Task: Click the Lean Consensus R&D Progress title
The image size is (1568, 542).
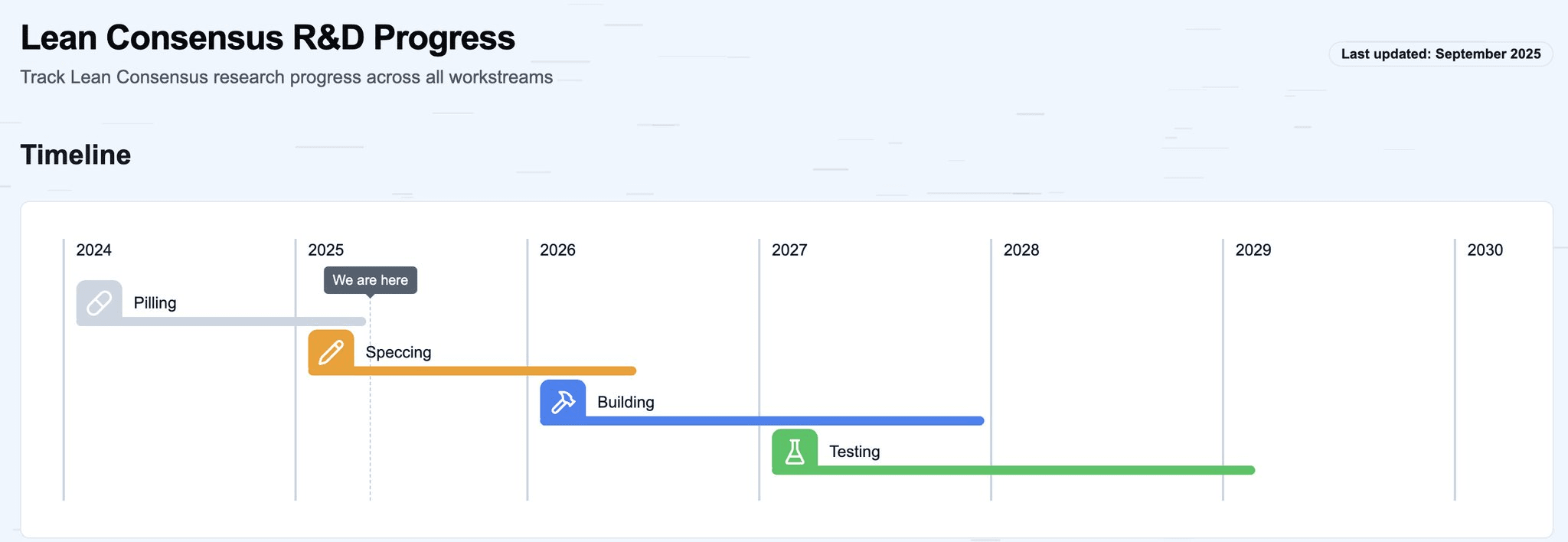Action: 268,38
